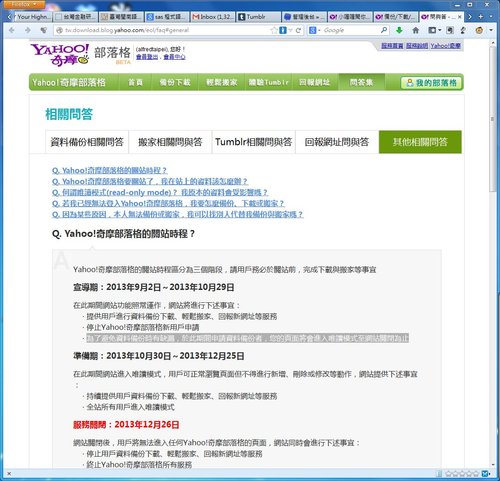Open 備份下載 in the green navigation bar

coord(175,82)
